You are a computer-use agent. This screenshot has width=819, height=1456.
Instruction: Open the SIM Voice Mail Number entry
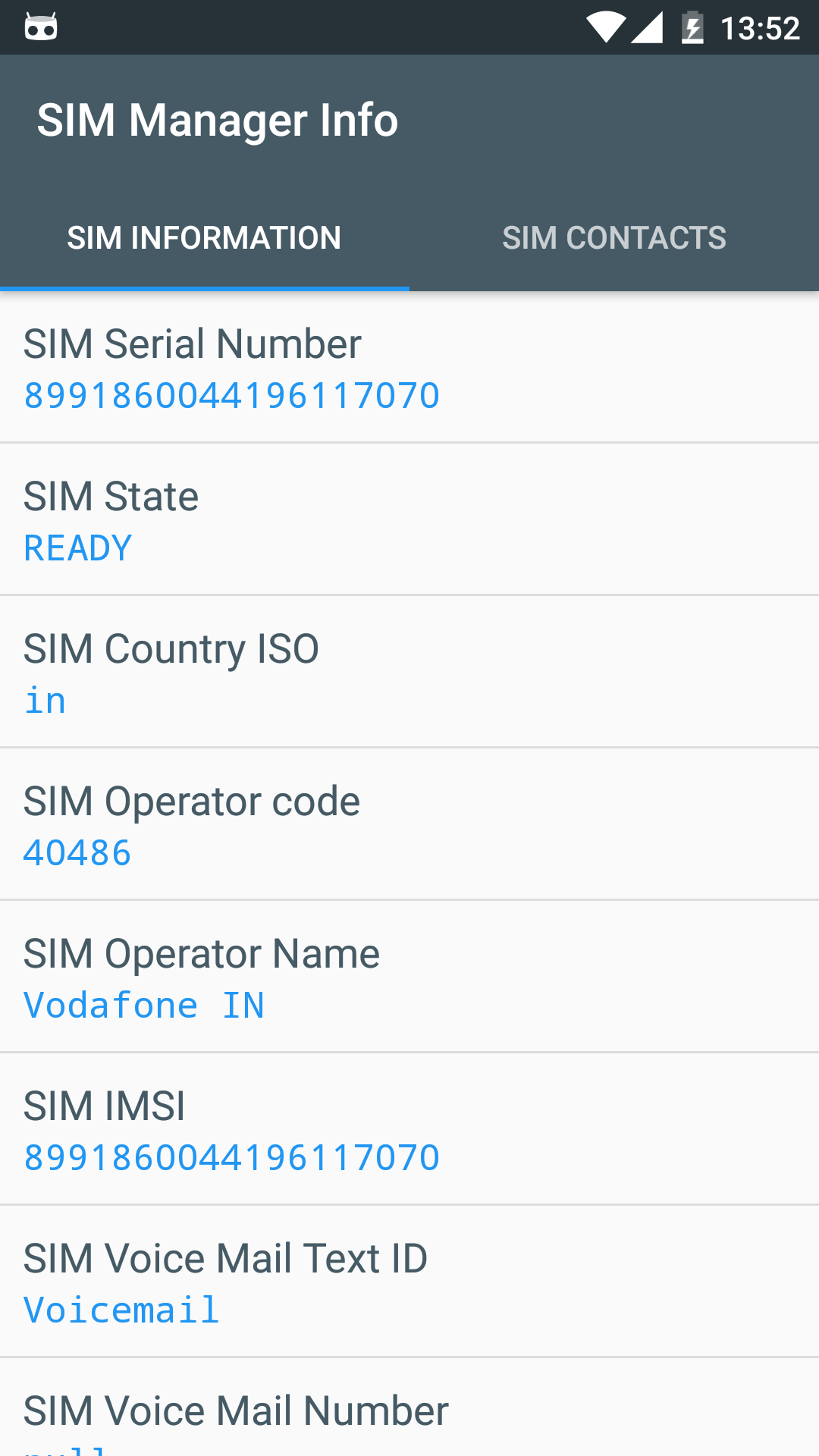pos(409,1411)
